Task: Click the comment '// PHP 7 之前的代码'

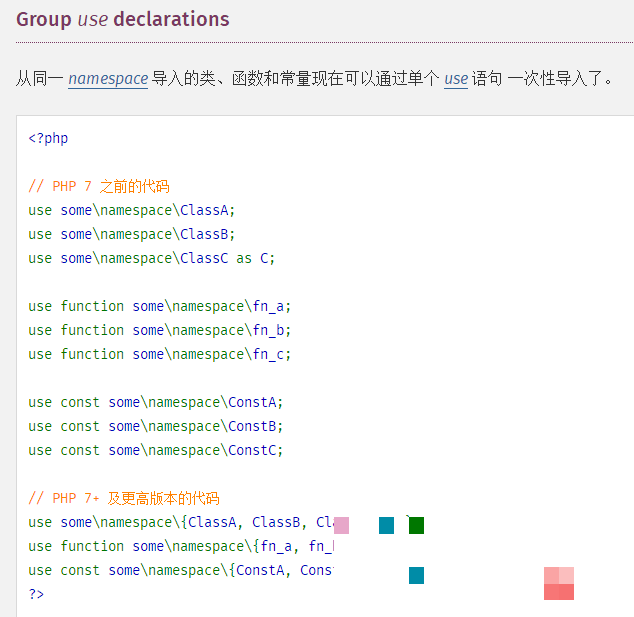Action: [99, 186]
